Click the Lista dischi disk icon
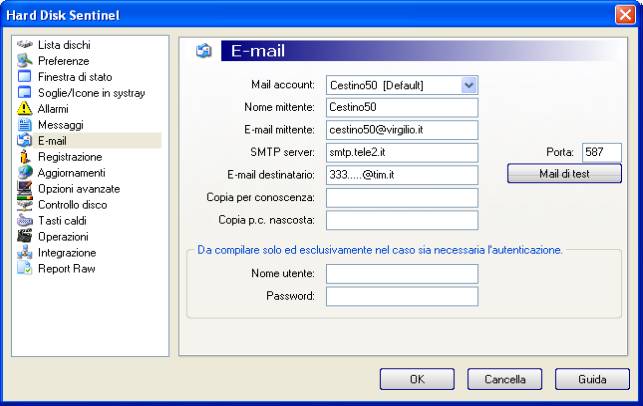 [x=25, y=44]
